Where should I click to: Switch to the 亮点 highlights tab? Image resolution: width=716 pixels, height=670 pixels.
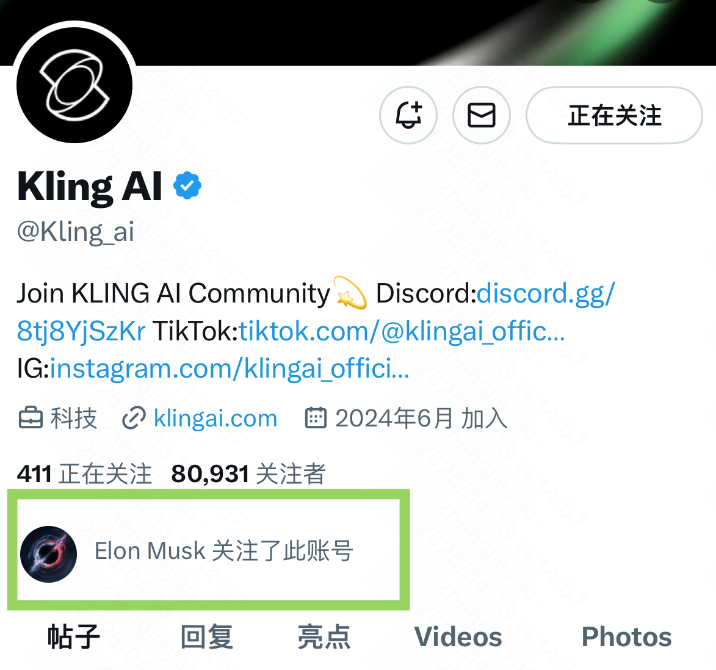[x=324, y=637]
